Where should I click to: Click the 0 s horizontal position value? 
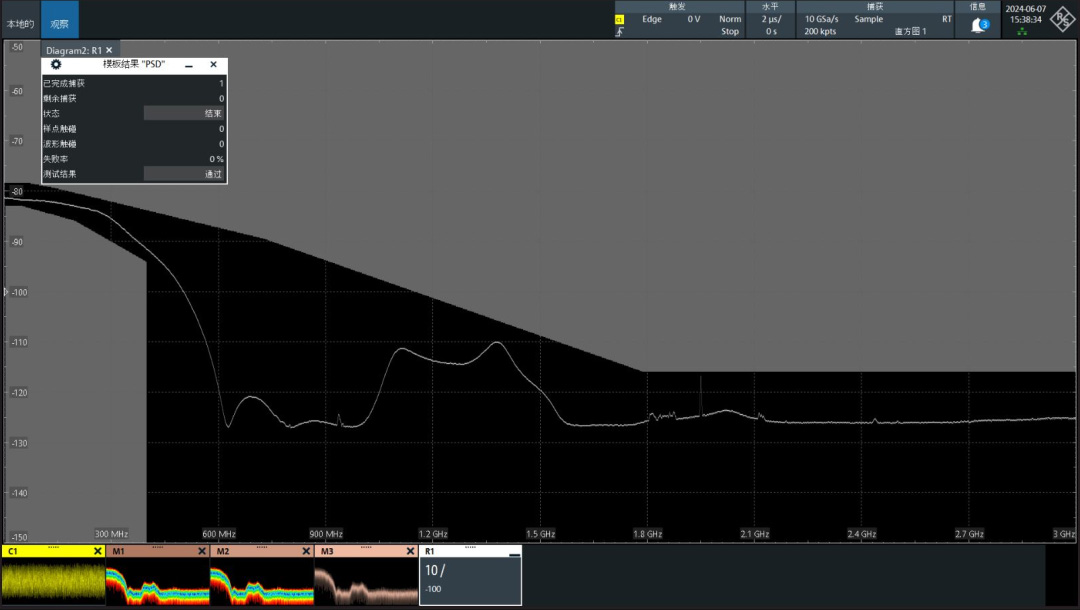tap(771, 32)
